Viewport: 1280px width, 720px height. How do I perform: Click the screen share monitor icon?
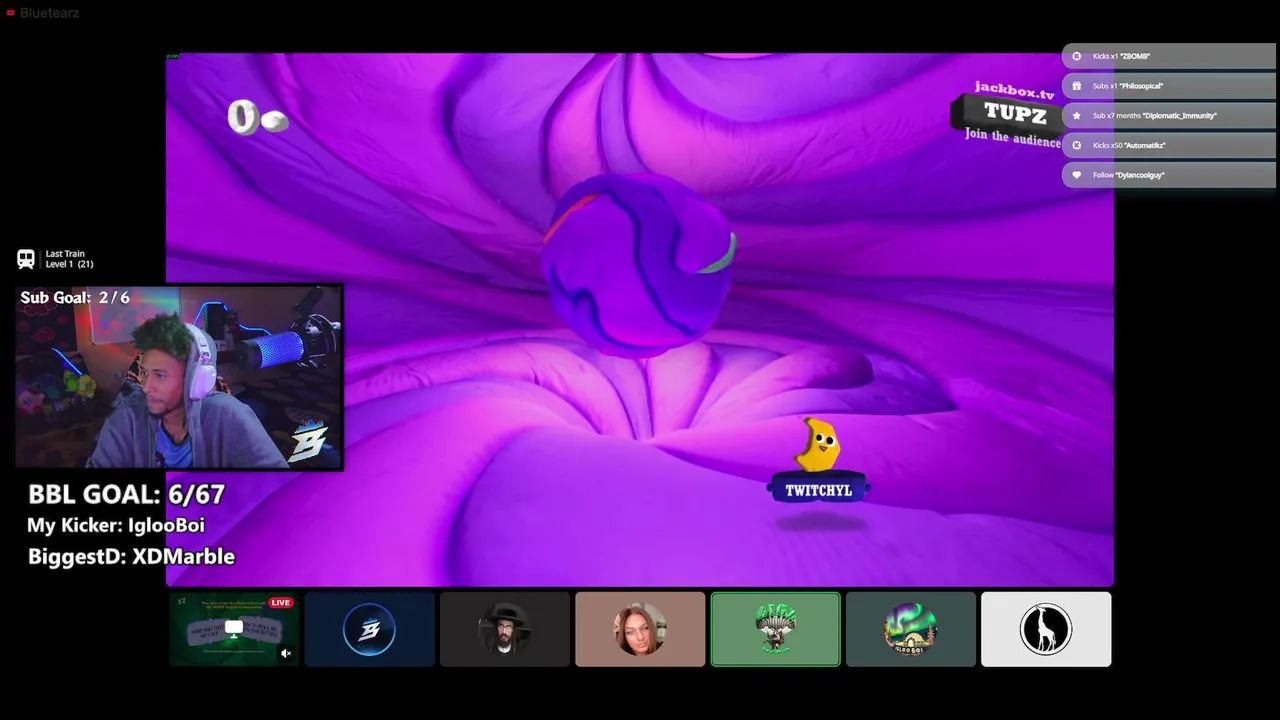pyautogui.click(x=234, y=628)
